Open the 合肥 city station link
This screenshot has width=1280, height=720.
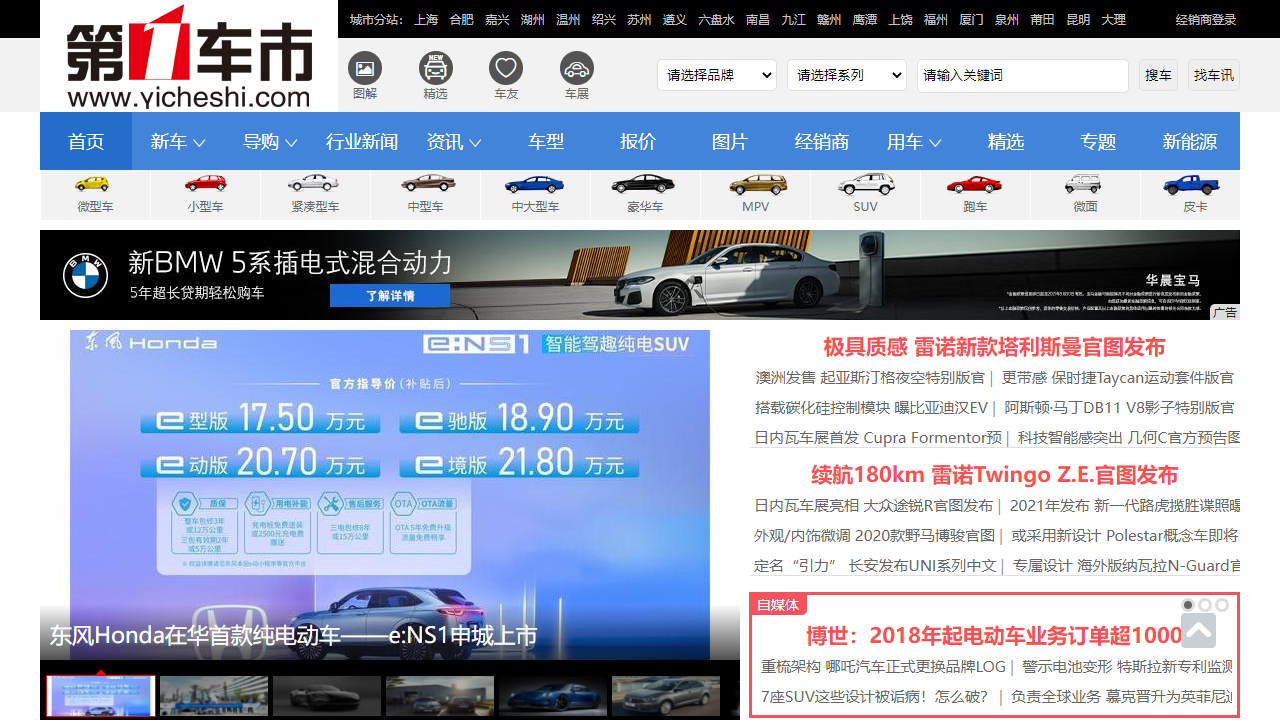coord(462,19)
